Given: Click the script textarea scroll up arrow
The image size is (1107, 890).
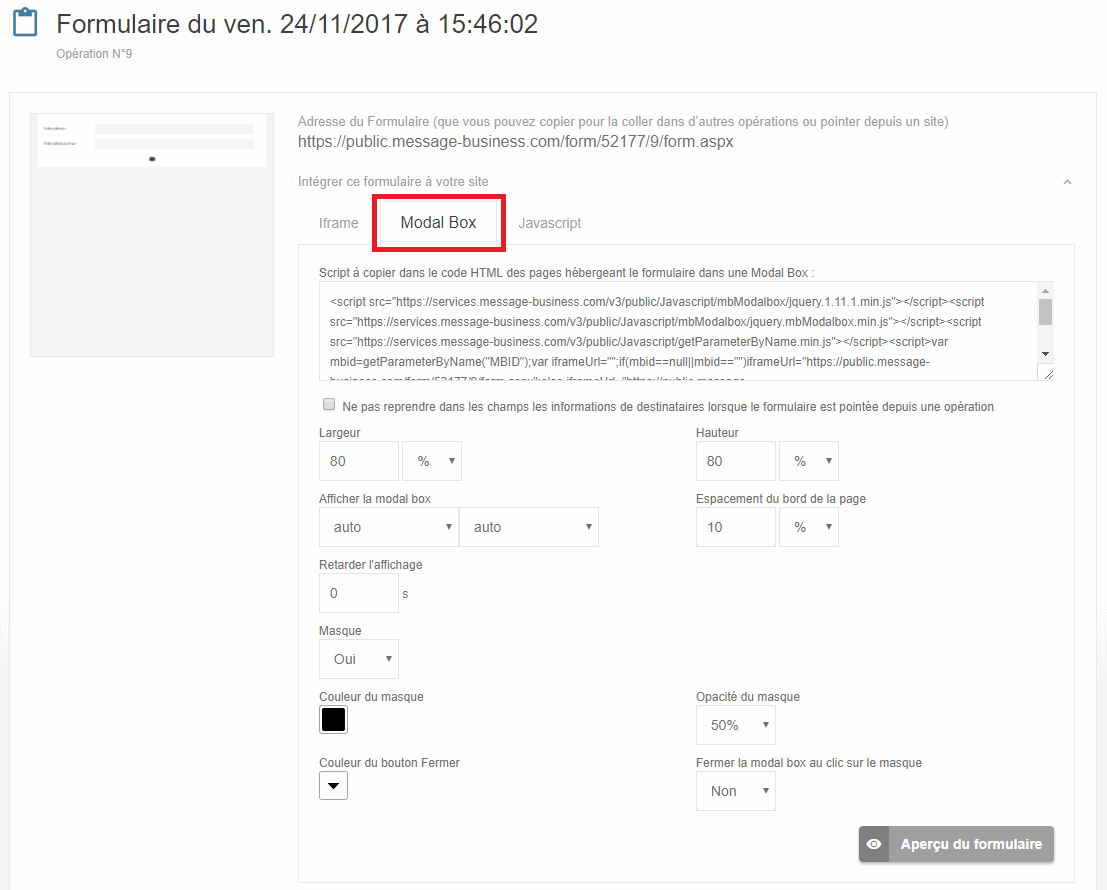Looking at the screenshot, I should pos(1046,291).
